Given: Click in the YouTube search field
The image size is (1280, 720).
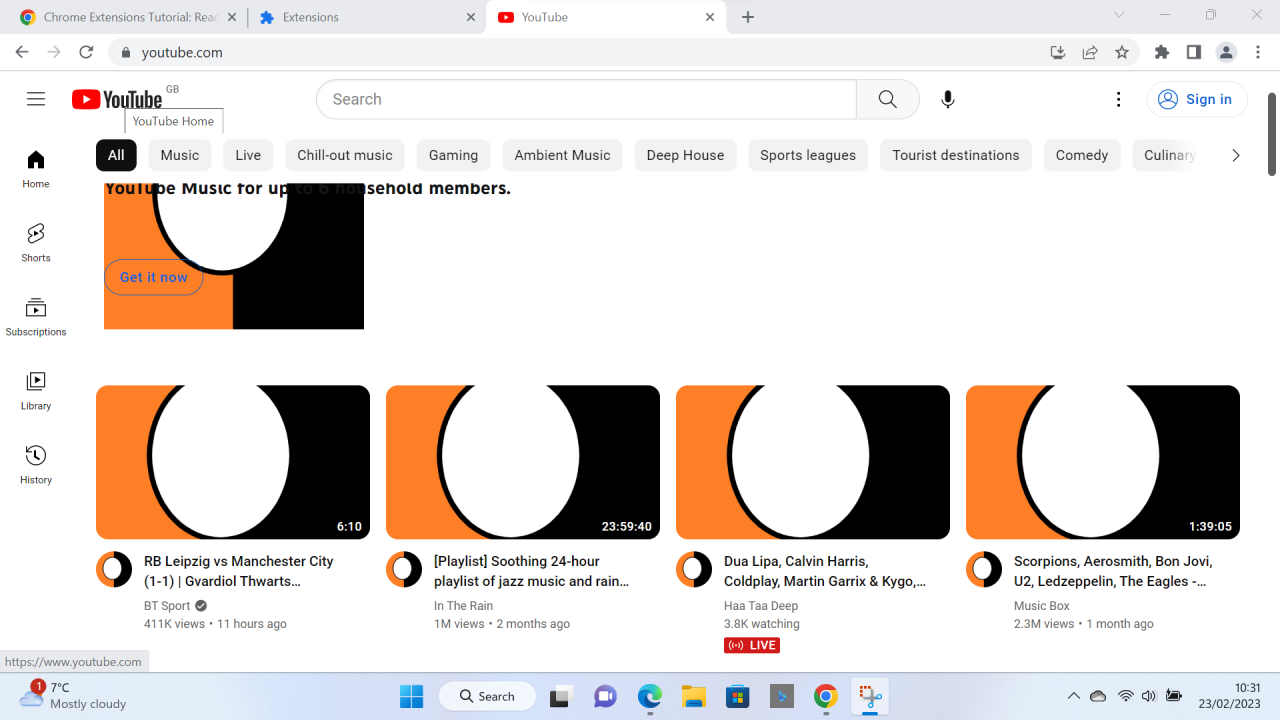Looking at the screenshot, I should (587, 99).
